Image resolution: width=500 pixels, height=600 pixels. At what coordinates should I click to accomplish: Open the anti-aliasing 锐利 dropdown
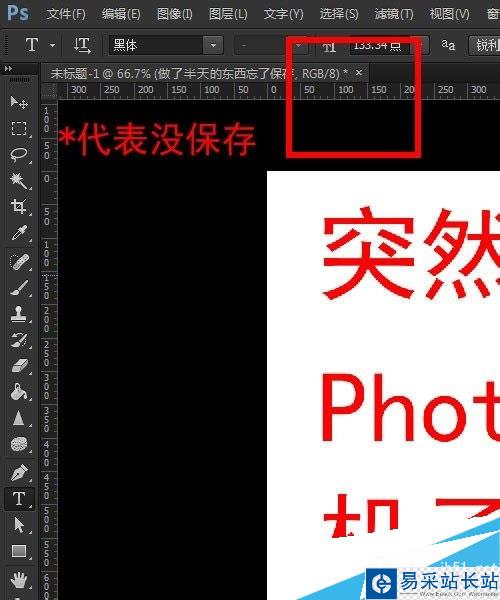[x=485, y=45]
